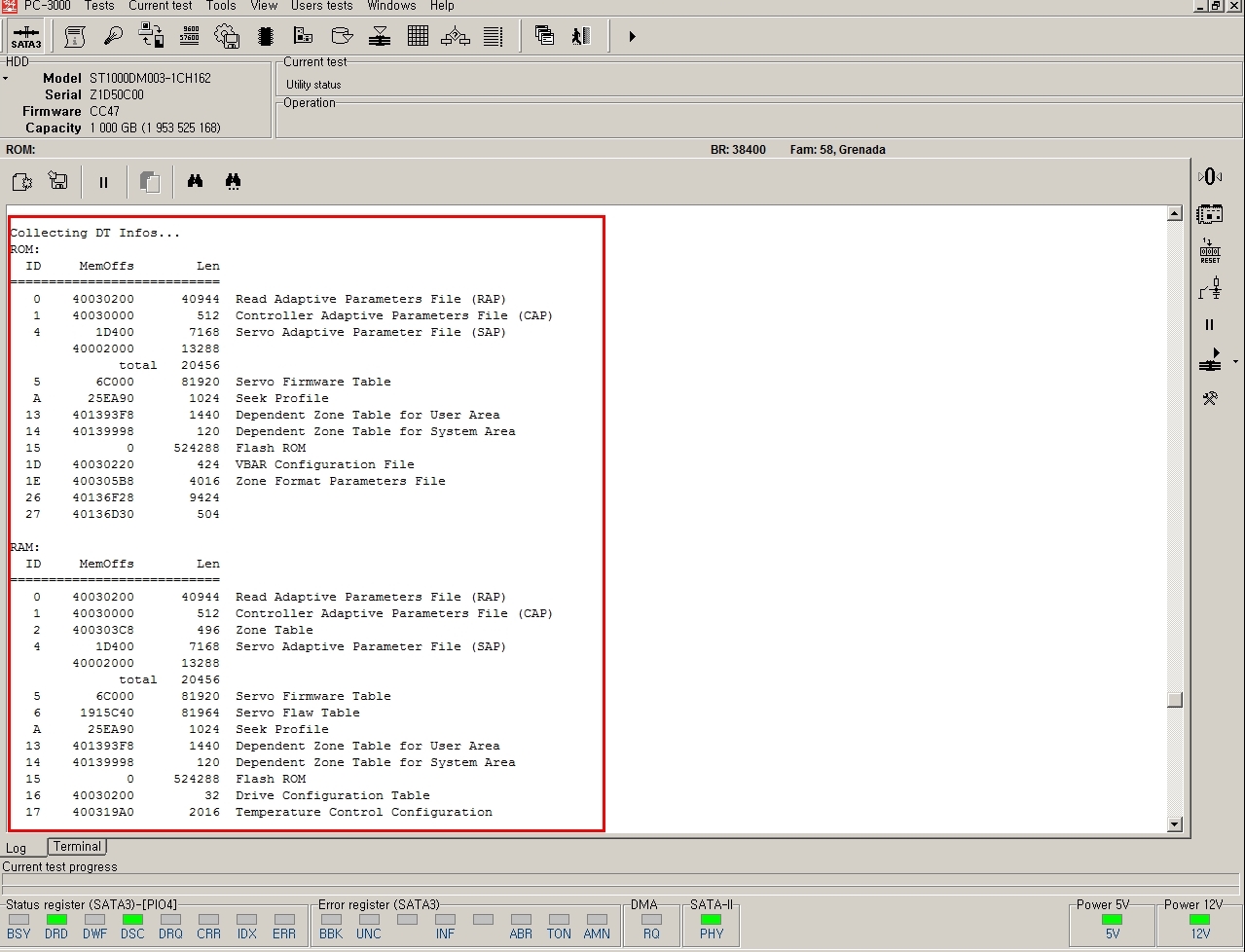
Task: Click the computer-to-device transfer icon
Action: click(152, 37)
